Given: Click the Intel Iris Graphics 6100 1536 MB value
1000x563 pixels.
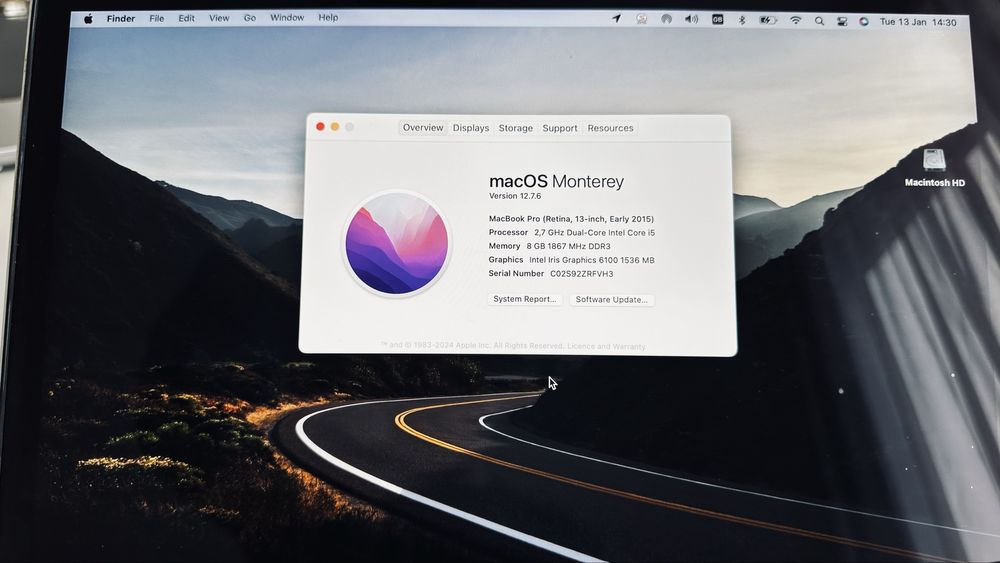Looking at the screenshot, I should [x=592, y=260].
